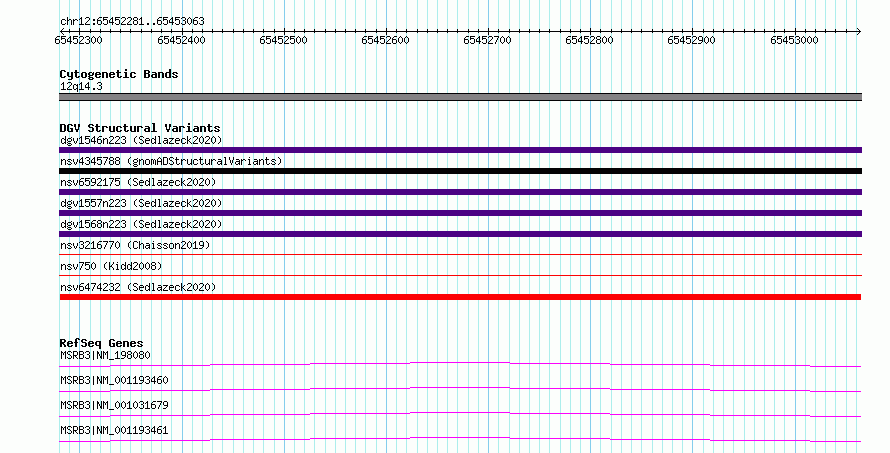Image resolution: width=890 pixels, height=453 pixels.
Task: Click the thin red line under nsv750
Action: [x=460, y=275]
